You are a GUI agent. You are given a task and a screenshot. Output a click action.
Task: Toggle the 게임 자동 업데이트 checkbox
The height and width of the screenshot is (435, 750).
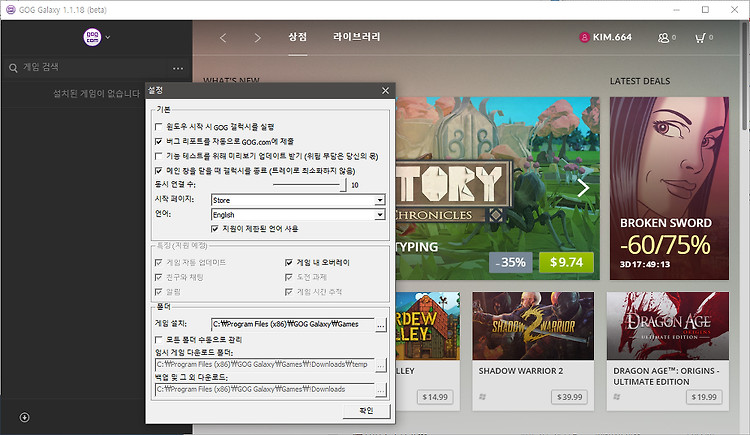pos(159,263)
